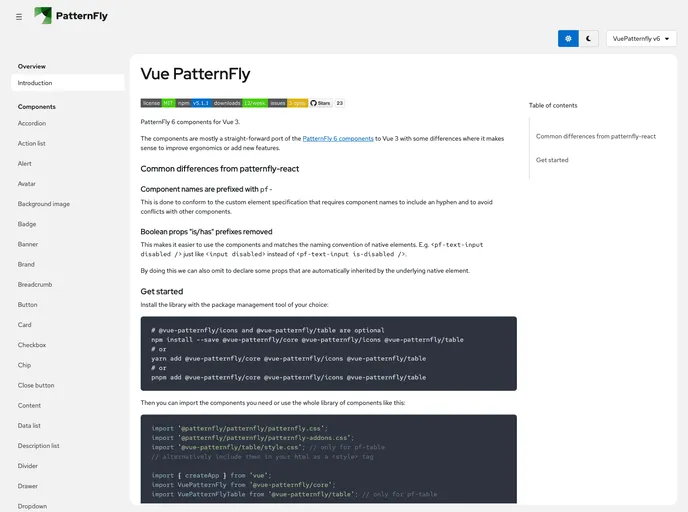This screenshot has width=688, height=512.
Task: Click the GitHub Stars button
Action: (x=320, y=103)
